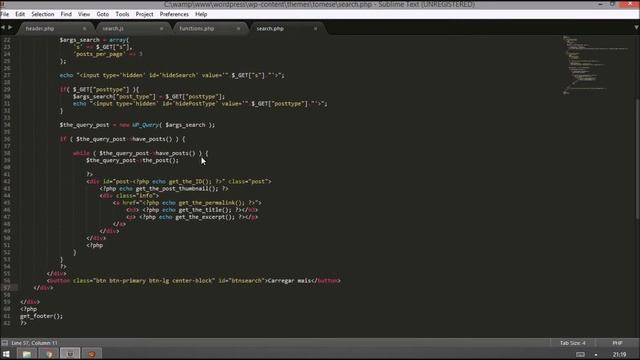Click the 'posts_per_page' key text
640x360 pixels.
pos(100,54)
